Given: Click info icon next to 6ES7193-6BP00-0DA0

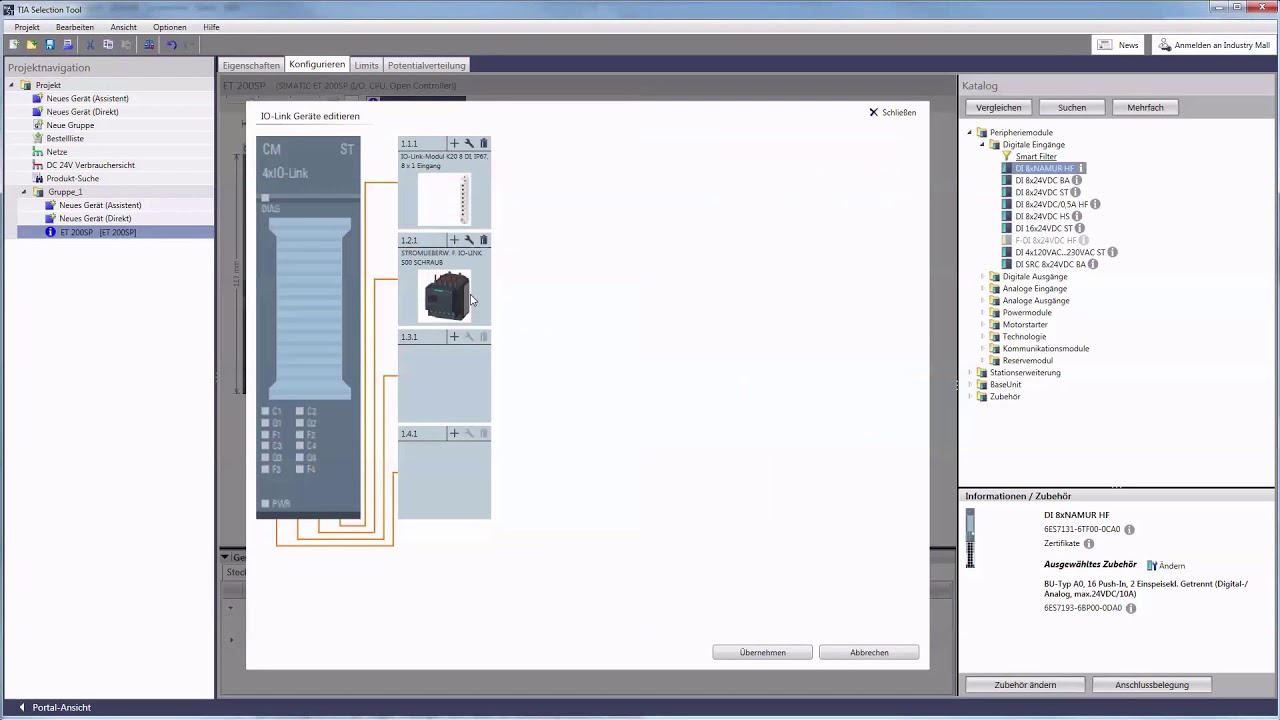Looking at the screenshot, I should click(x=1131, y=608).
